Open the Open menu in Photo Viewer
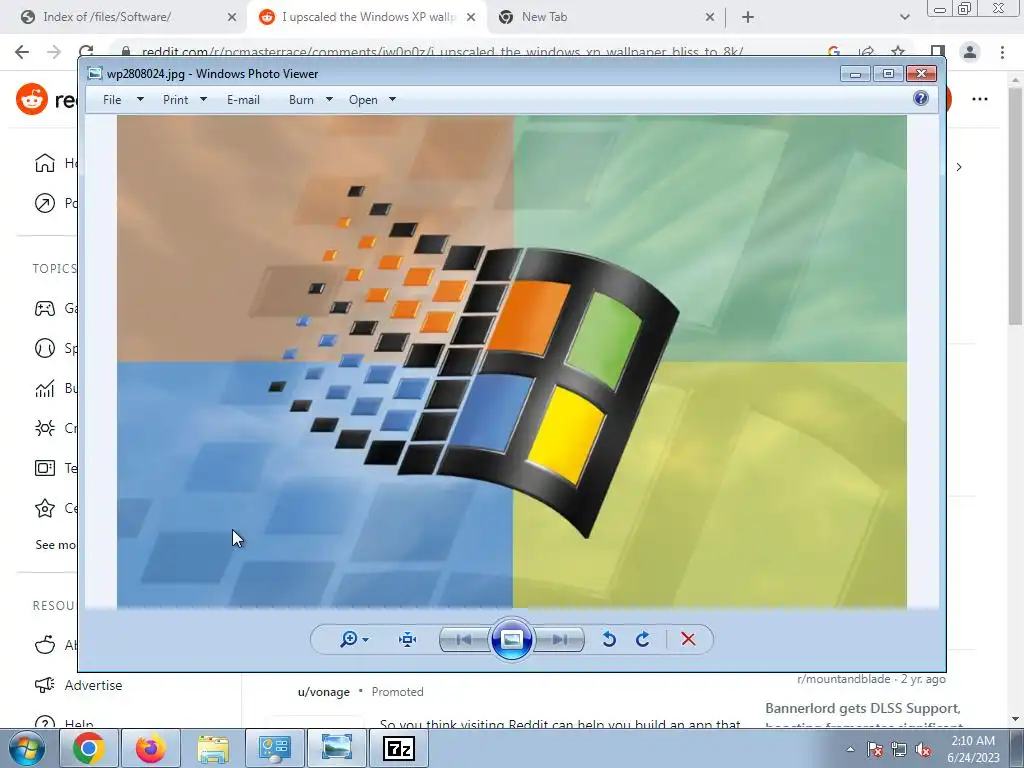The width and height of the screenshot is (1024, 768). tap(363, 99)
